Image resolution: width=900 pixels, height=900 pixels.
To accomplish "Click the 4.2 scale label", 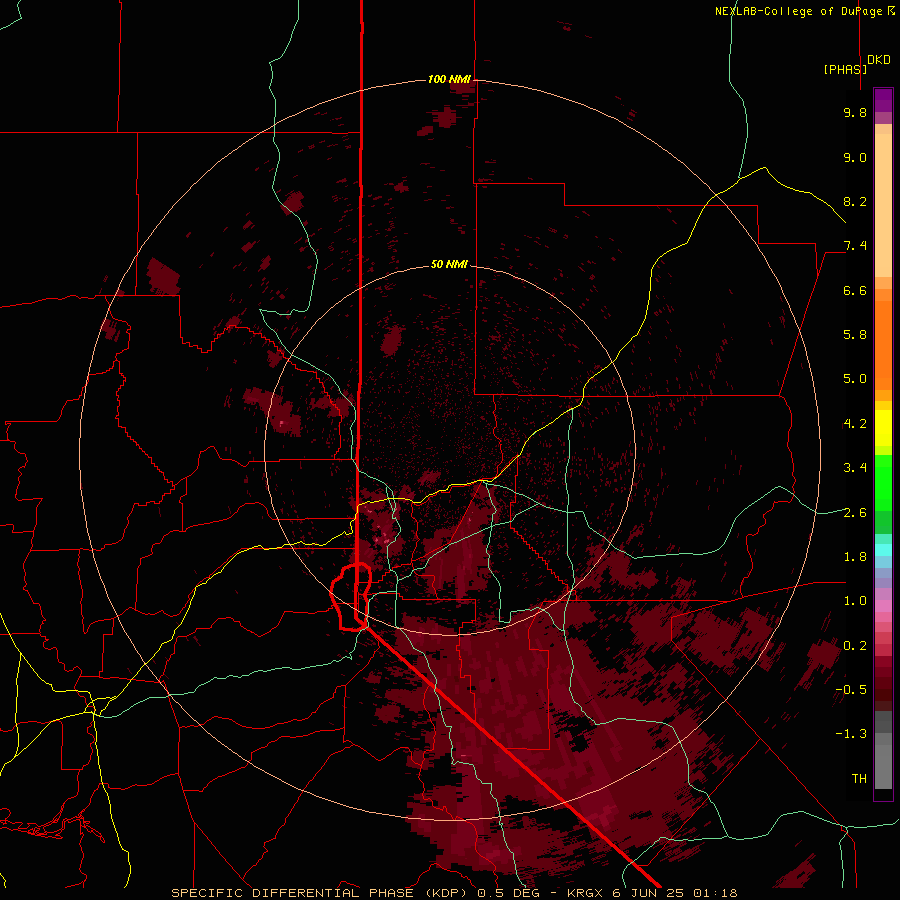I will pos(855,424).
